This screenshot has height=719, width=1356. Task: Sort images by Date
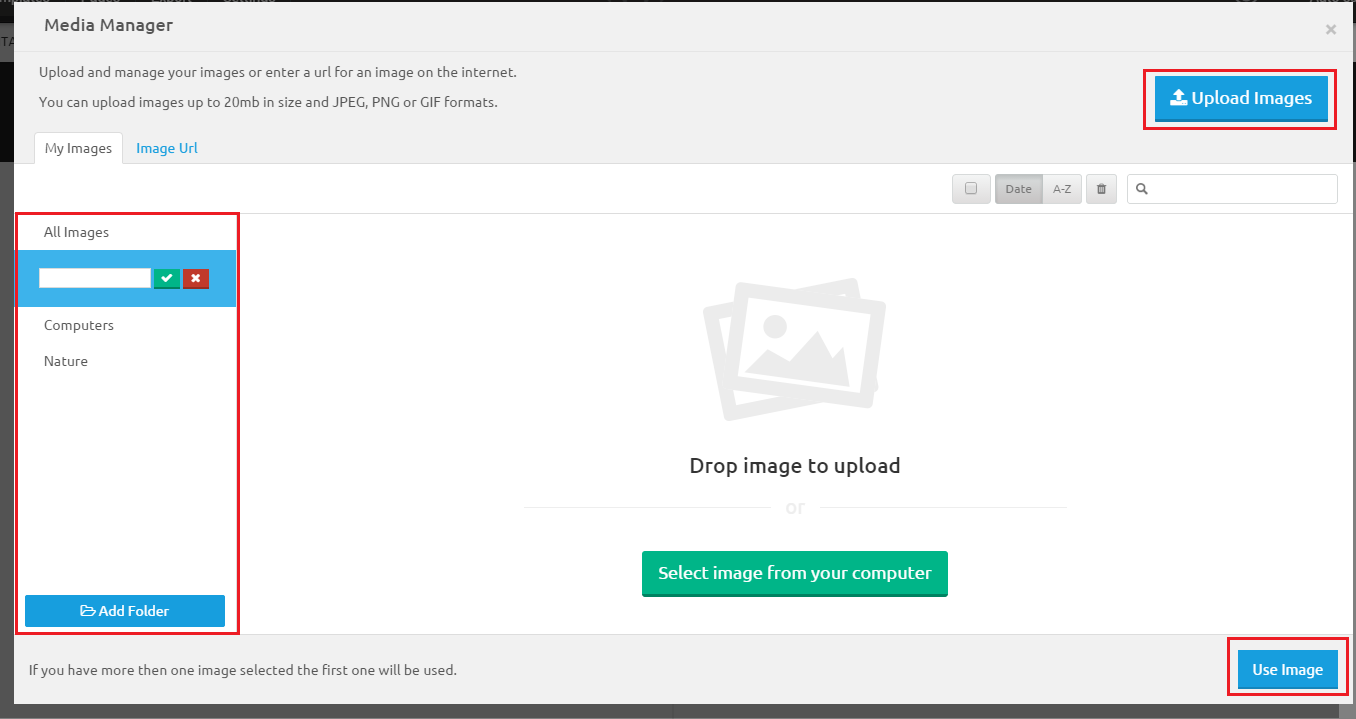point(1018,189)
